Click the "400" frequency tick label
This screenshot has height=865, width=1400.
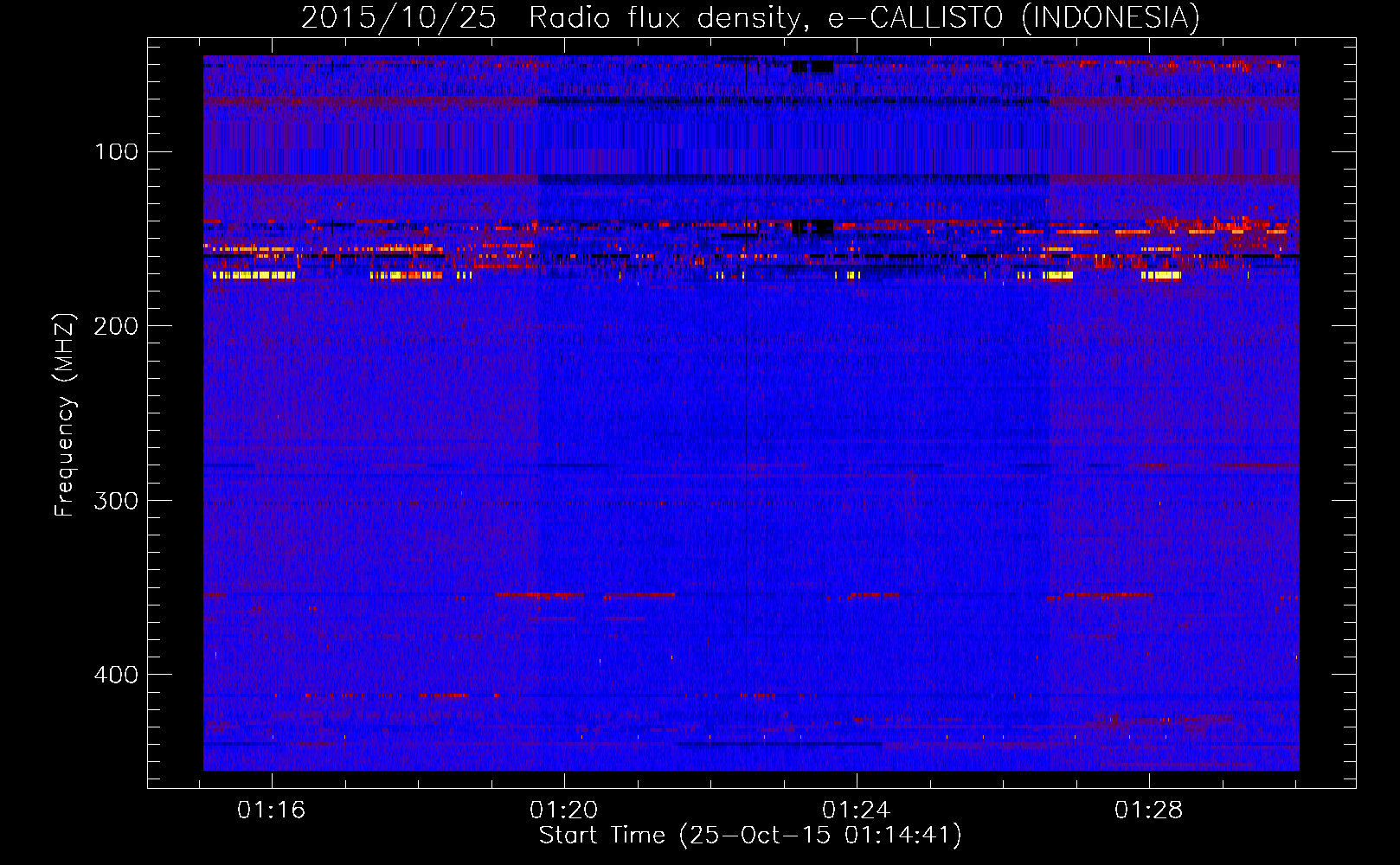[117, 675]
